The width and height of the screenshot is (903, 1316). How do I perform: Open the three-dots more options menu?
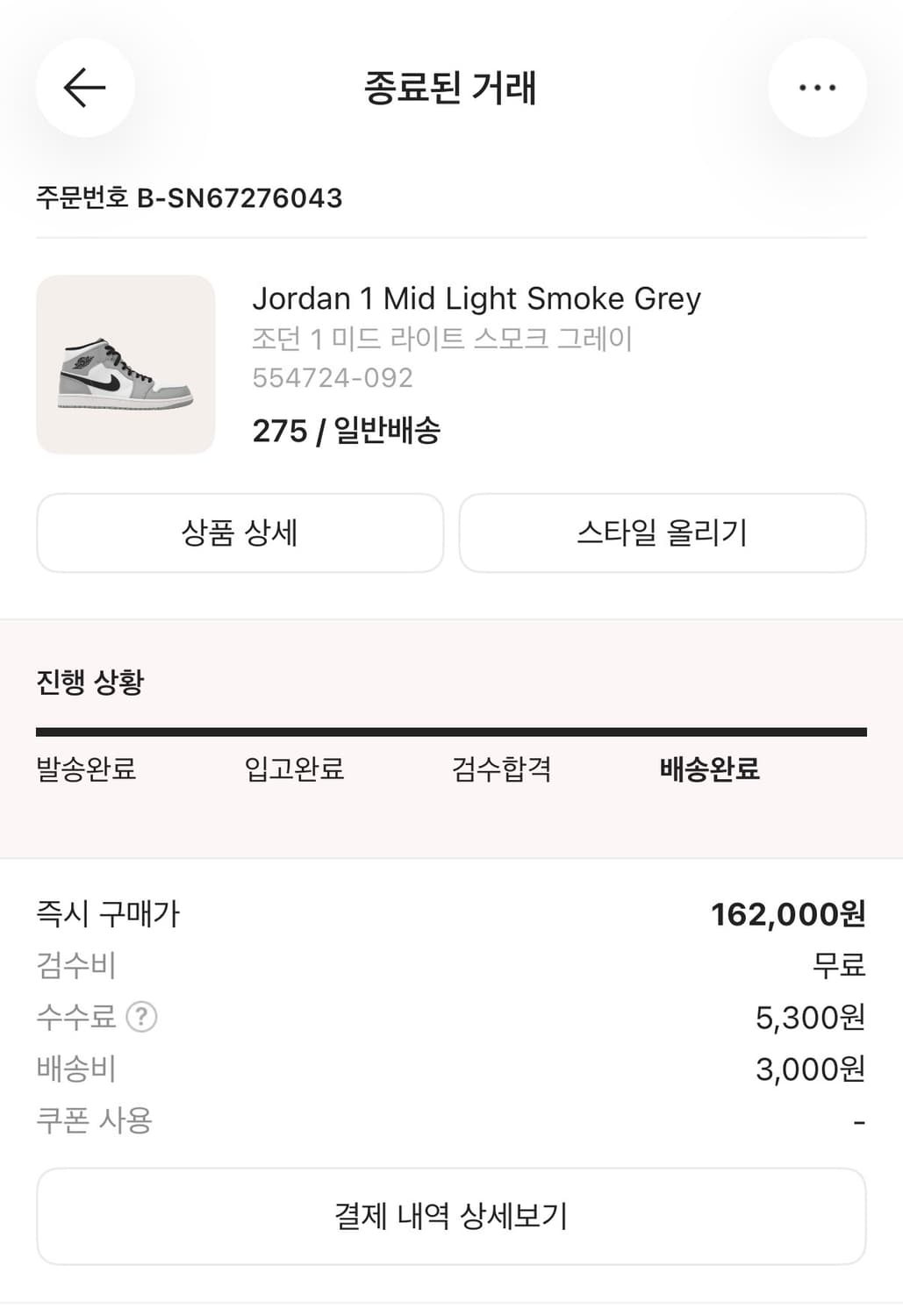click(817, 88)
